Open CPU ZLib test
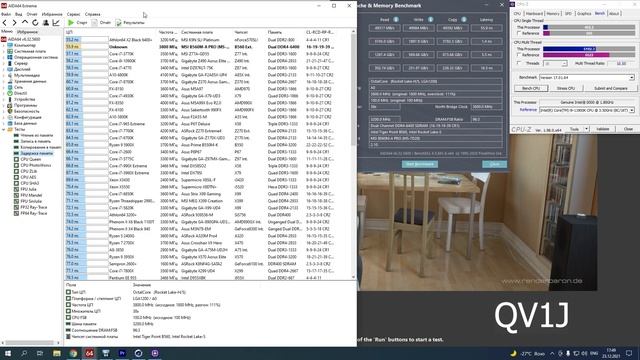The image size is (640, 360). click(x=29, y=171)
